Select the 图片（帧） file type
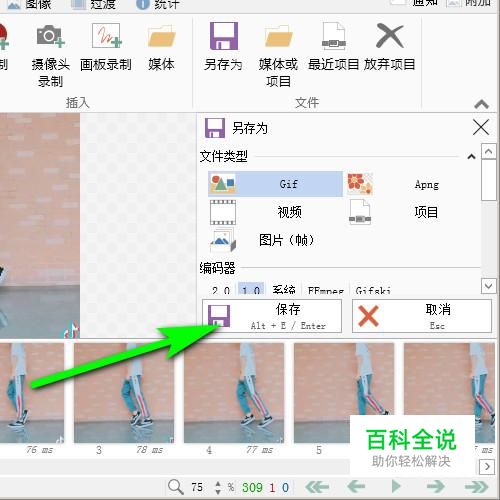The height and width of the screenshot is (500, 500). click(x=275, y=240)
